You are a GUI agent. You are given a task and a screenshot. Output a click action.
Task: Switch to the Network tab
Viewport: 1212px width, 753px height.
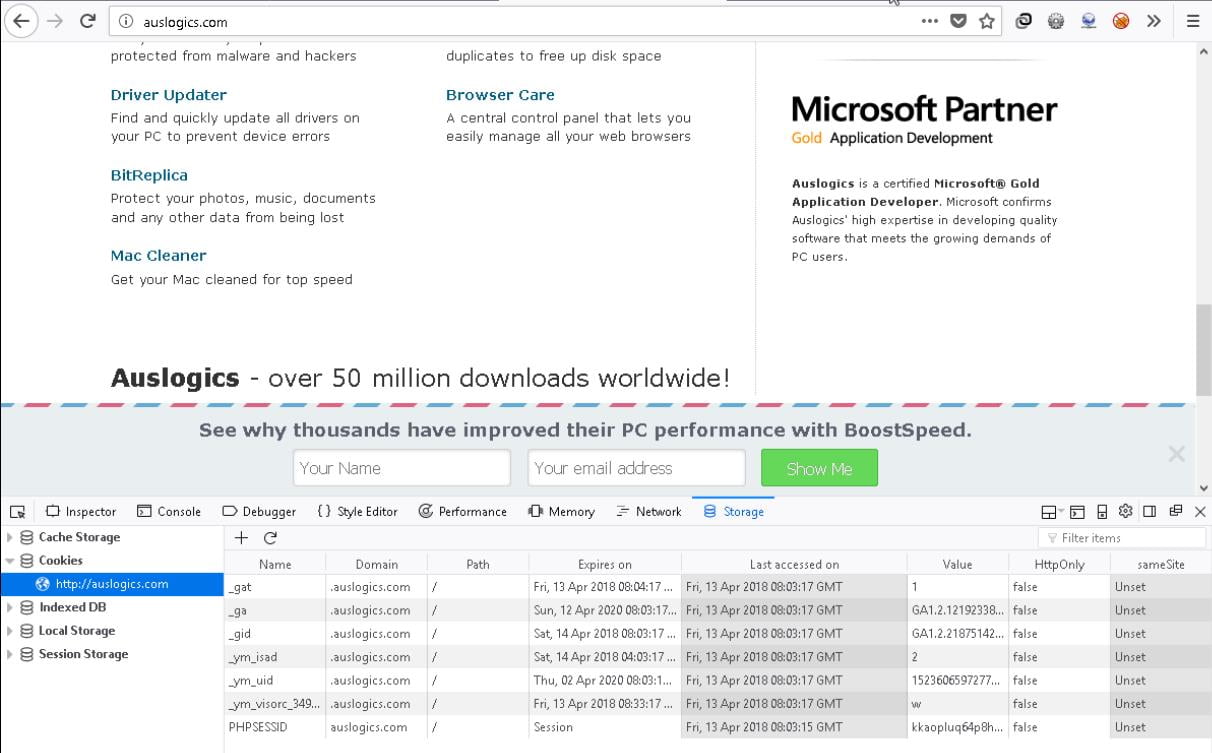648,512
